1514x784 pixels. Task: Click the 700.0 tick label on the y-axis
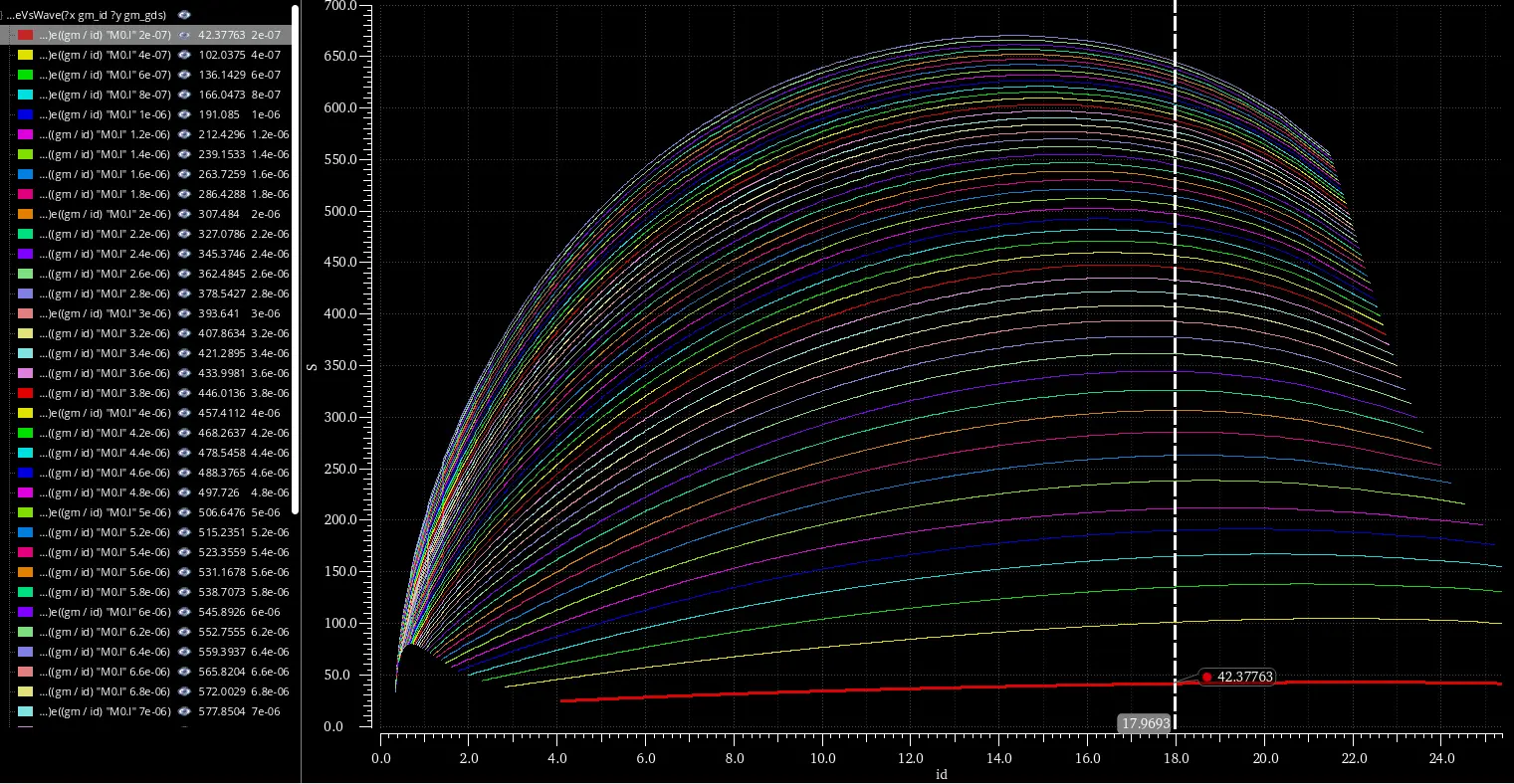click(340, 5)
